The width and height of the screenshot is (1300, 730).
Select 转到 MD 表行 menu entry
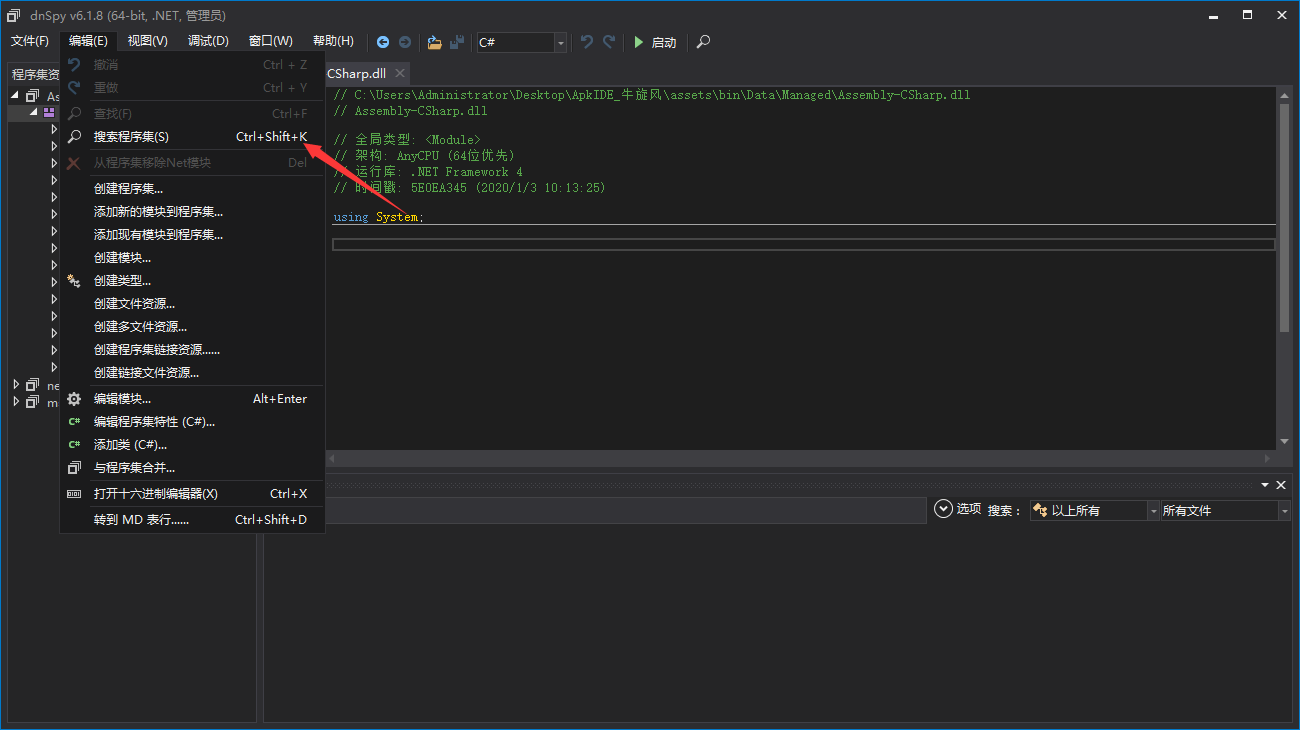click(141, 520)
